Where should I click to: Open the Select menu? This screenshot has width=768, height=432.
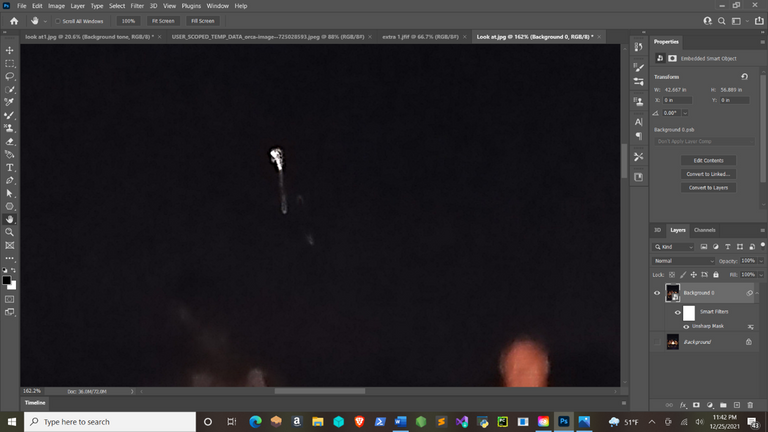tap(117, 6)
